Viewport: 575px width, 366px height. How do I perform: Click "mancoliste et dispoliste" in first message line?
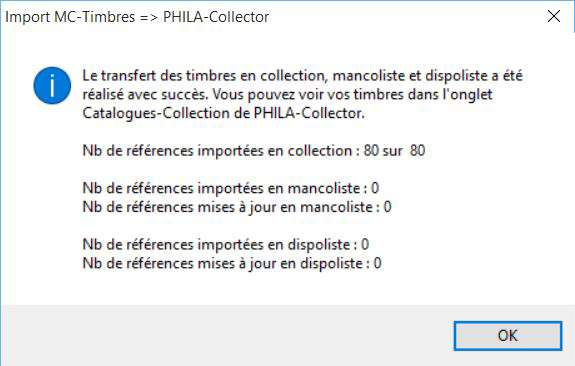coord(411,76)
